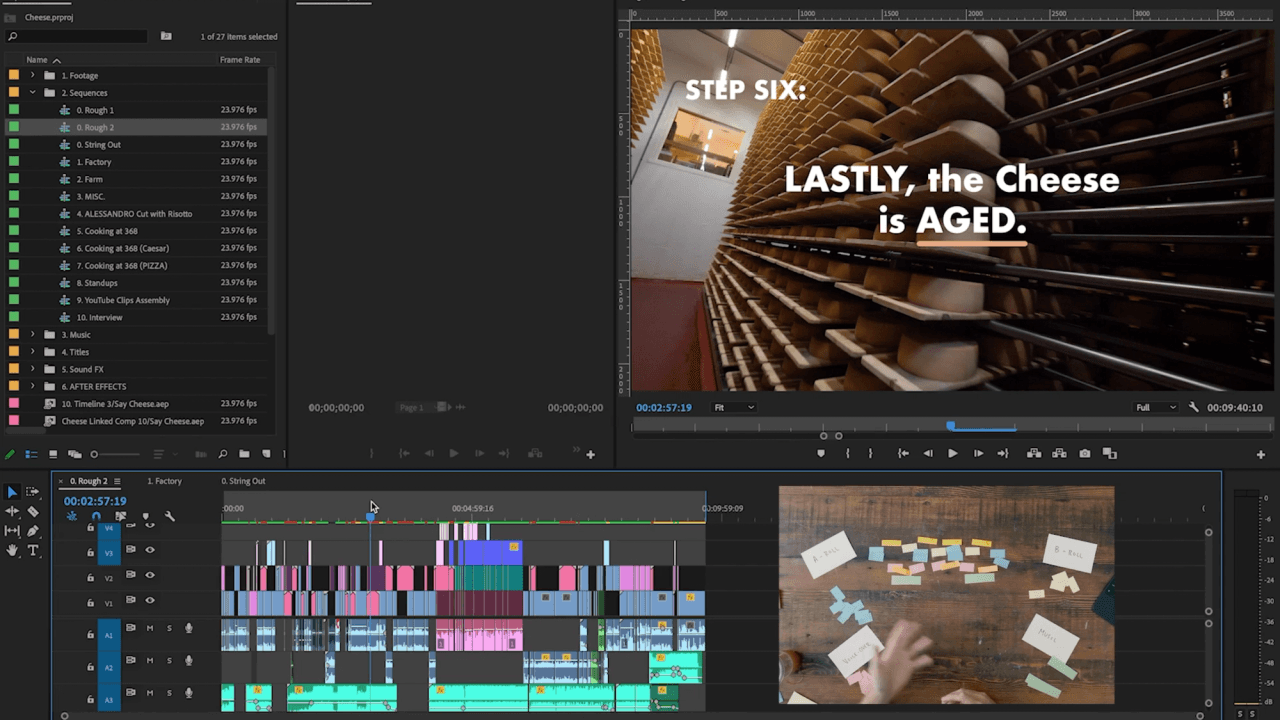The width and height of the screenshot is (1280, 720).
Task: Select 4. ALESSANDRO Cut with Risotto sequence
Action: (x=134, y=213)
